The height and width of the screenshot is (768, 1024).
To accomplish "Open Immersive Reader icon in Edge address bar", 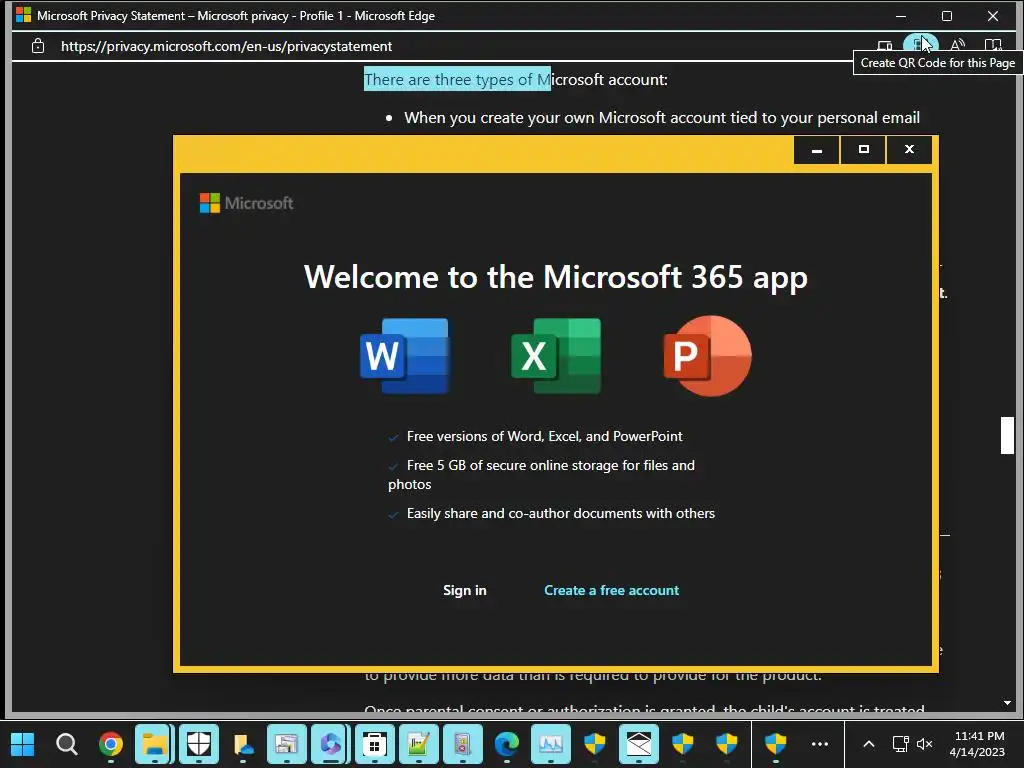I will click(993, 45).
